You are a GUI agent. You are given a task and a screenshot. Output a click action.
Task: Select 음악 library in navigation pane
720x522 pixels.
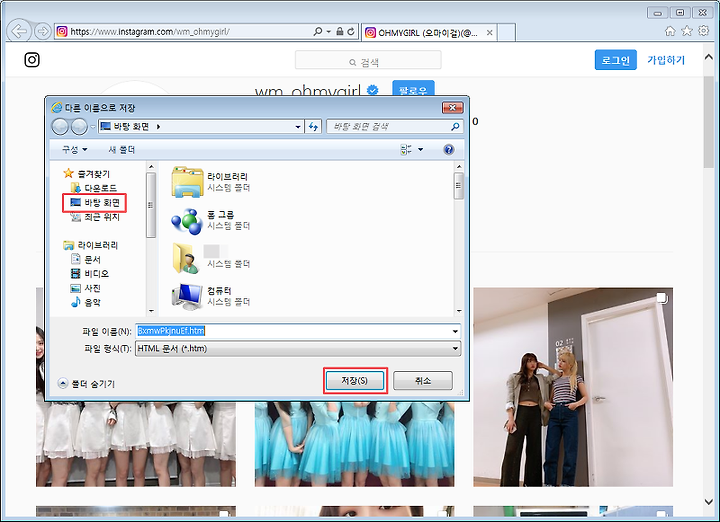86,302
